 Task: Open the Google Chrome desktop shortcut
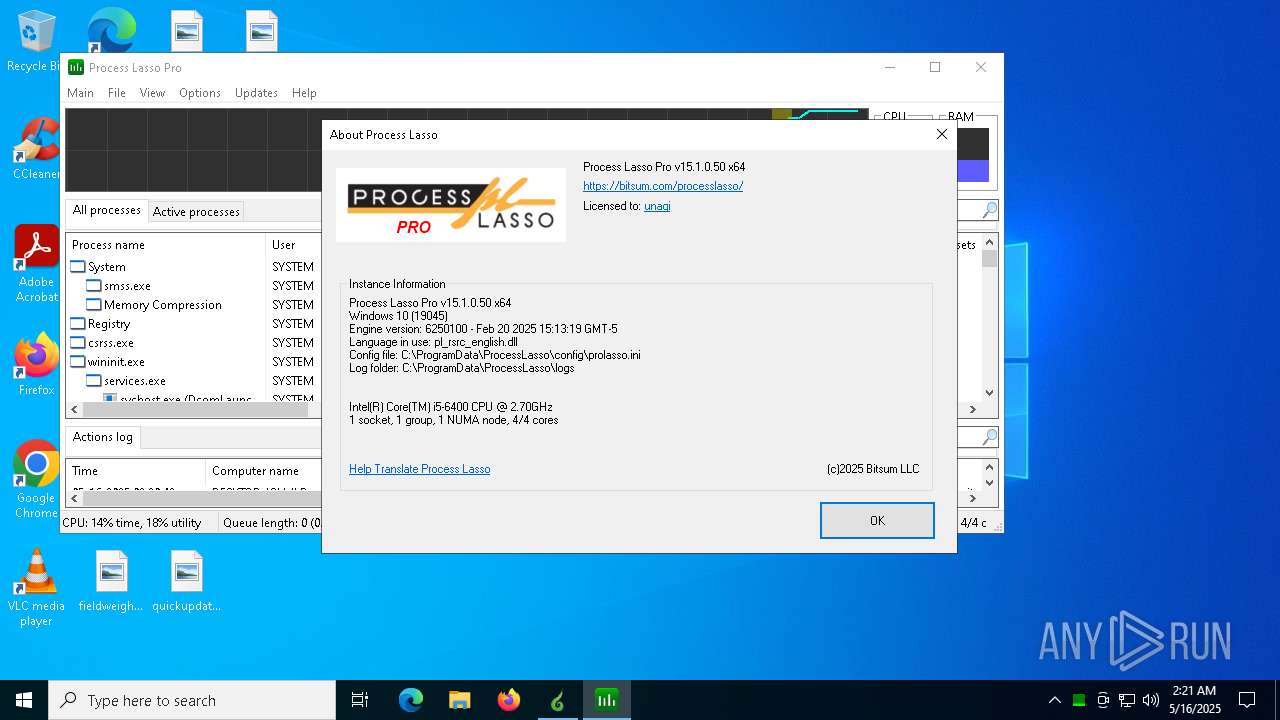(36, 480)
